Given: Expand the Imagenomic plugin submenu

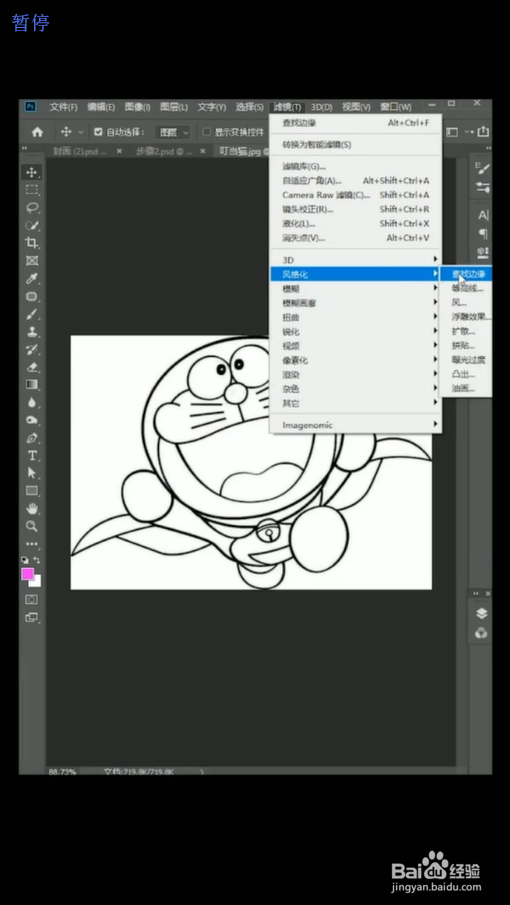Looking at the screenshot, I should click(x=356, y=425).
